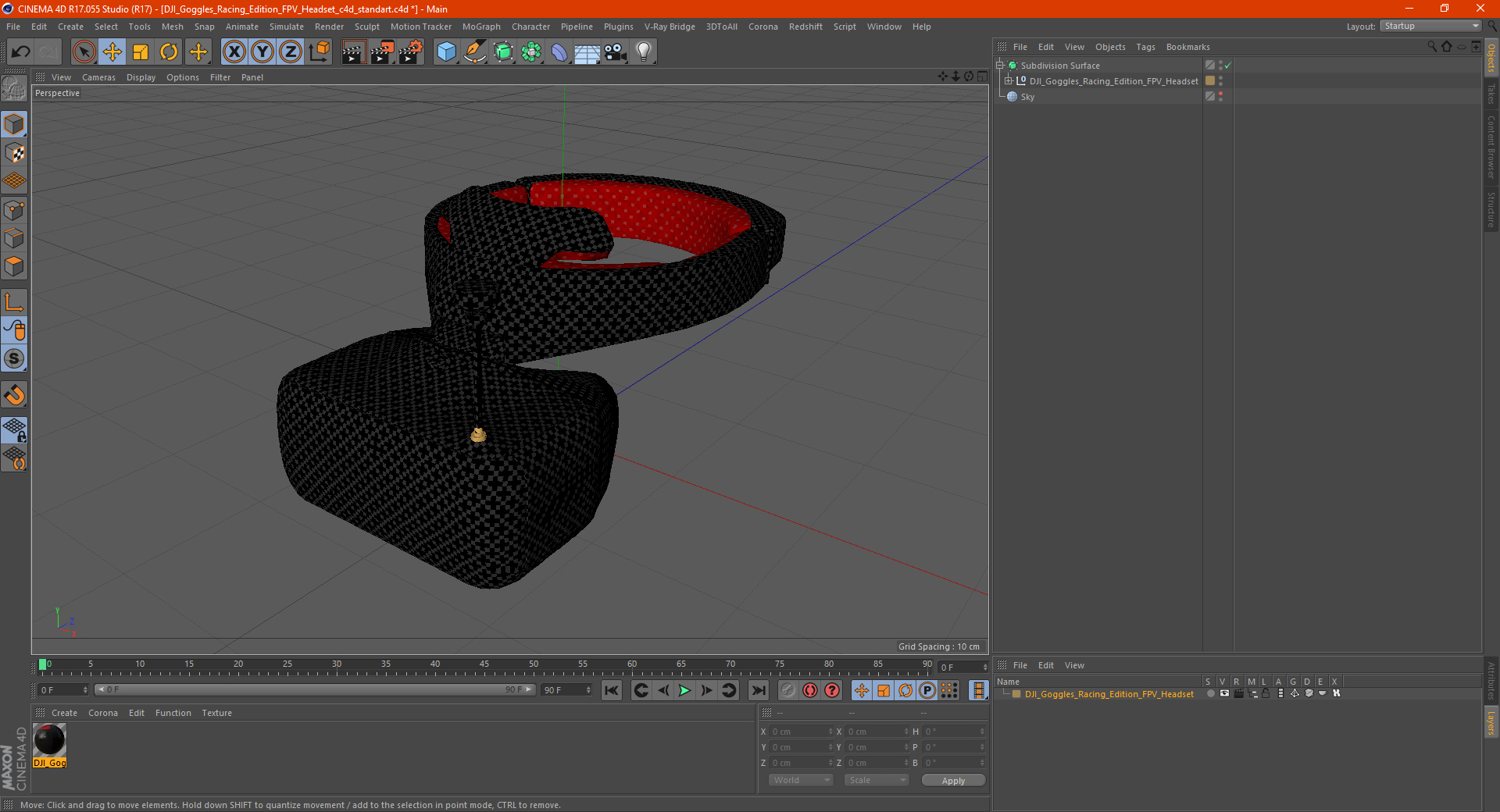Click the Apply button

(x=953, y=781)
